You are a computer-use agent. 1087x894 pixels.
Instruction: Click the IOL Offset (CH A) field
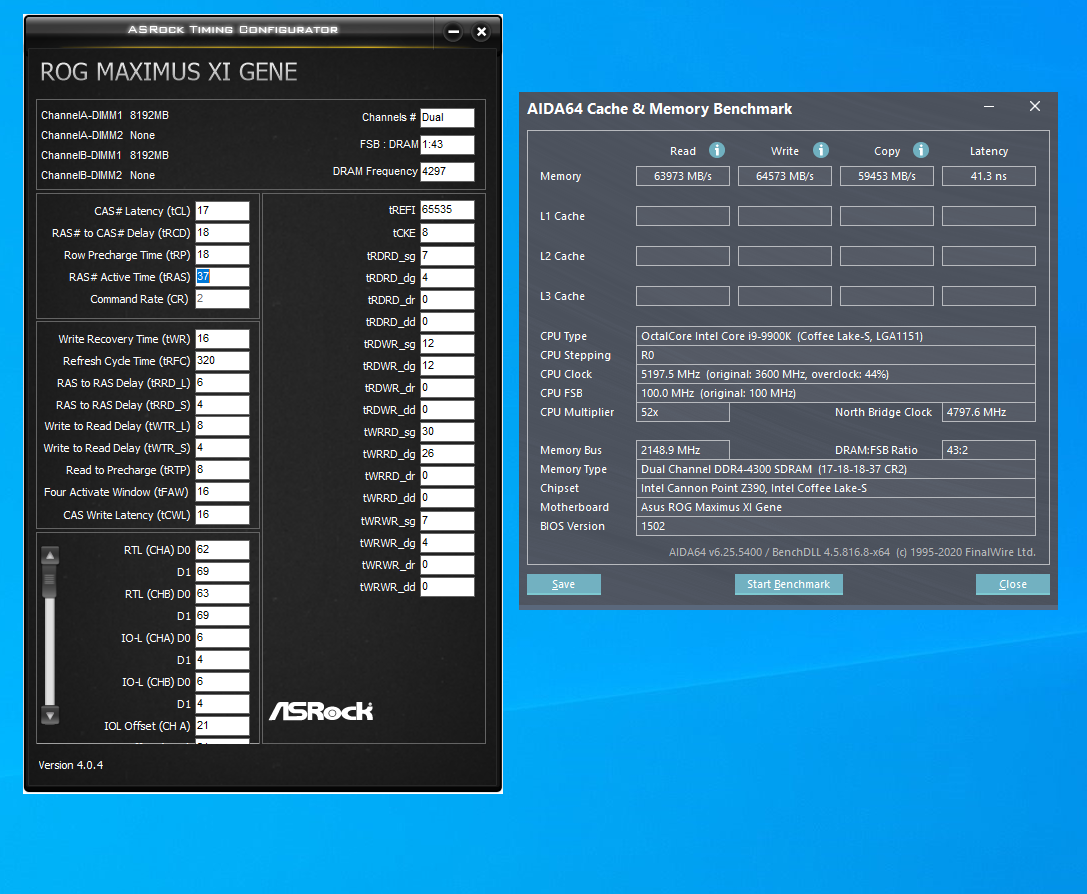click(222, 726)
